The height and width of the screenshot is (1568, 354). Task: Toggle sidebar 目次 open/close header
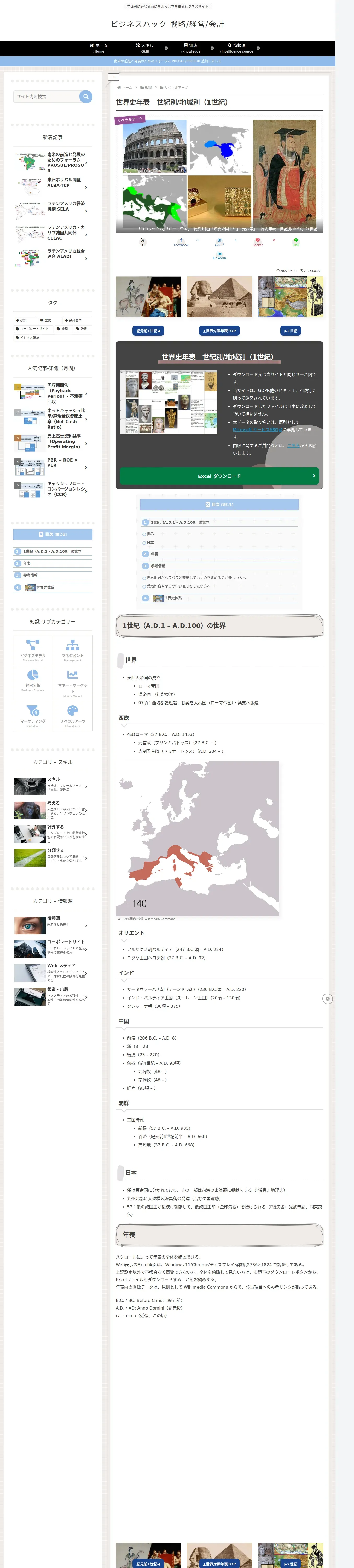click(53, 534)
